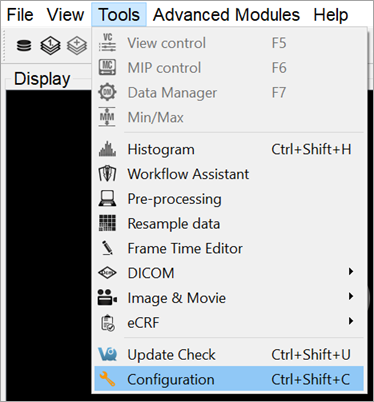This screenshot has width=374, height=402.
Task: Click the Workflow Assistant tuxedo icon
Action: coord(107,174)
